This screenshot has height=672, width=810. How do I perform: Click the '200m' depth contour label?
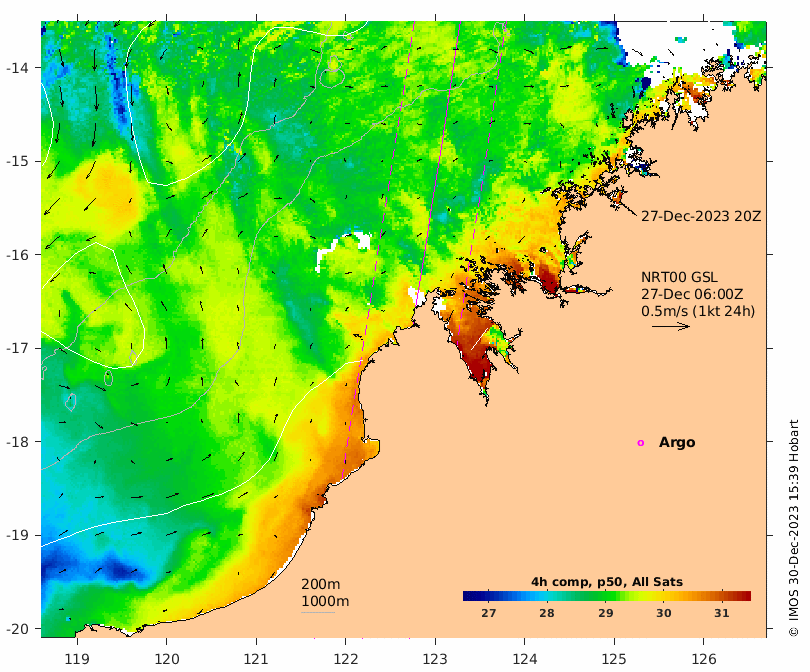point(320,584)
